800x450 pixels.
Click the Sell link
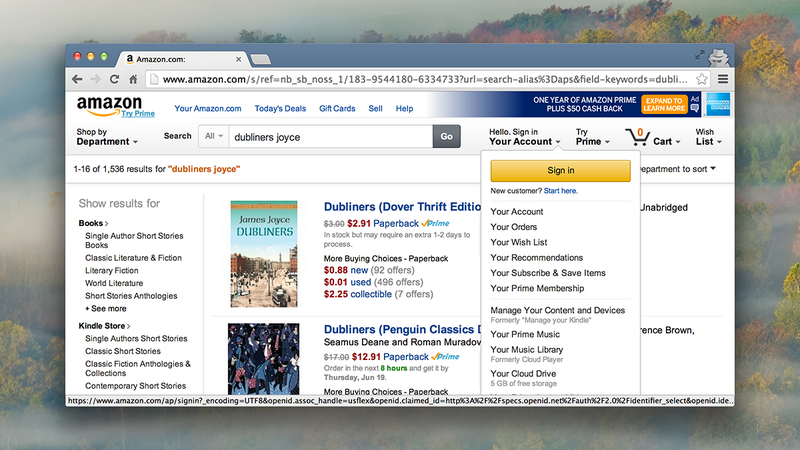[376, 108]
